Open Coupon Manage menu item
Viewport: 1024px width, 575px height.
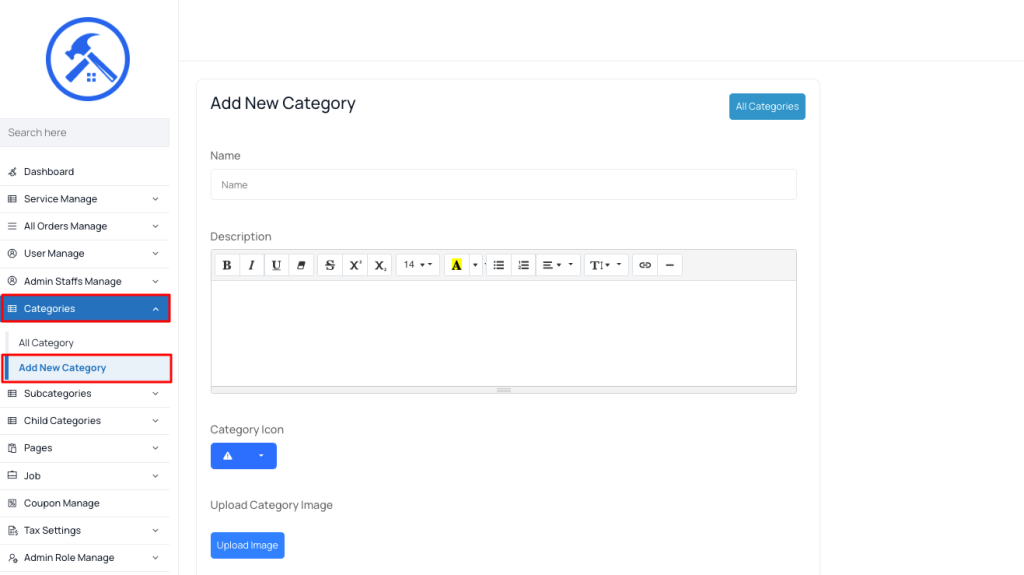85,503
